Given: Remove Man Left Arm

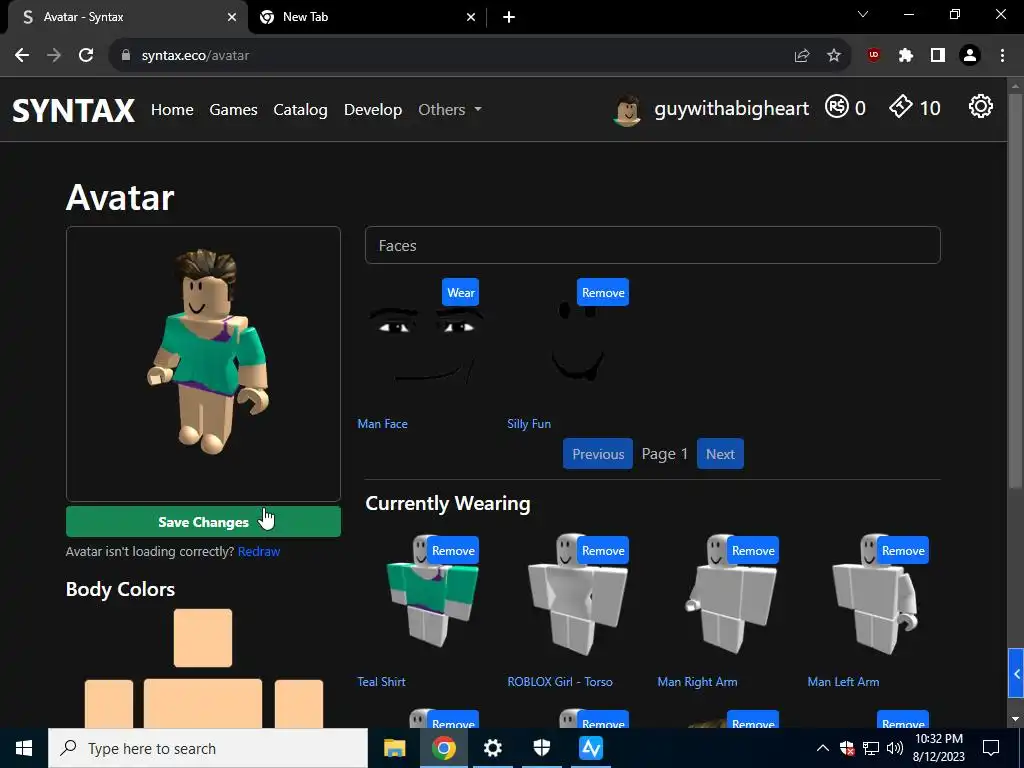Looking at the screenshot, I should click(x=903, y=551).
